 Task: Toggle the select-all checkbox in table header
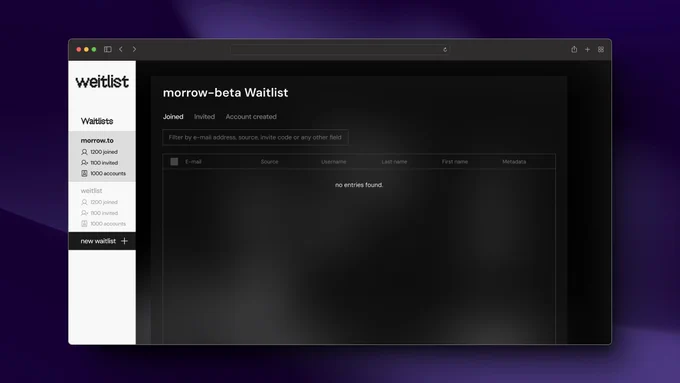pyautogui.click(x=174, y=162)
